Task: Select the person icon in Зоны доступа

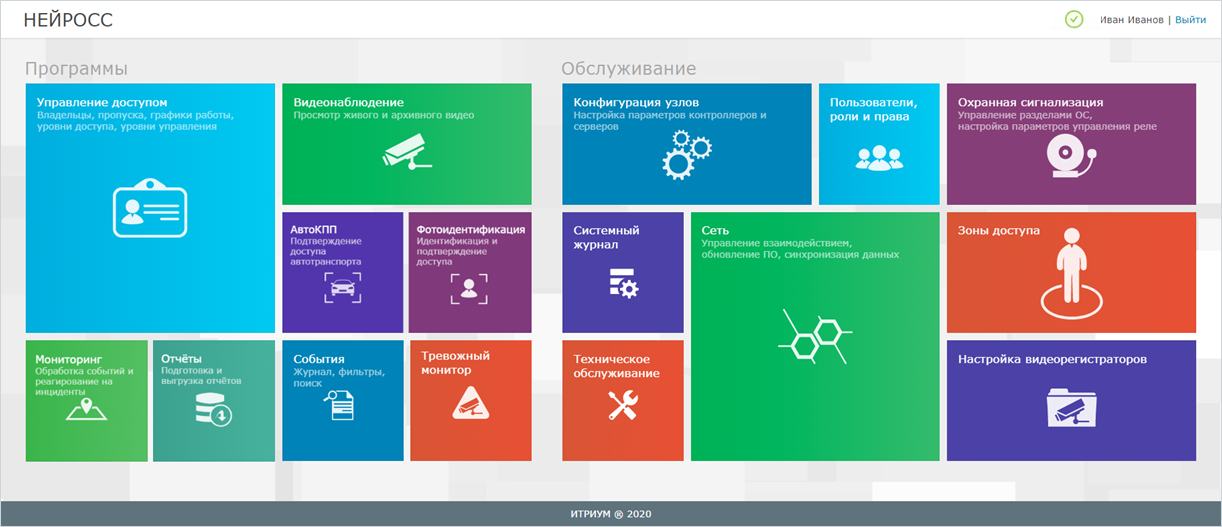Action: click(x=1071, y=271)
